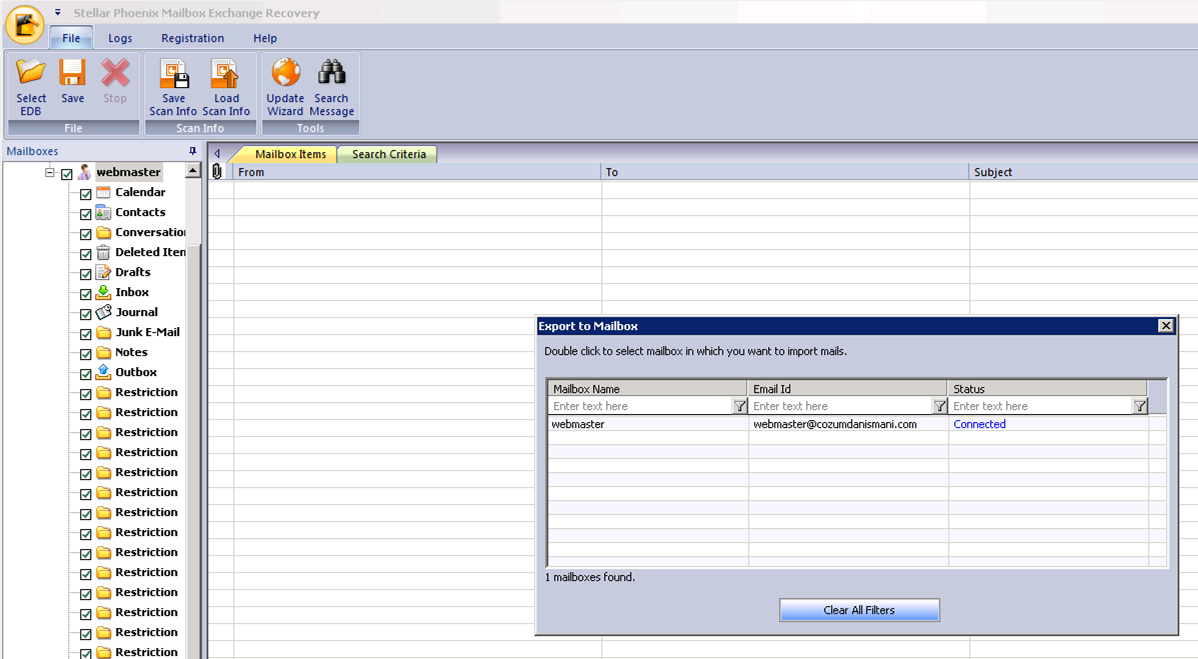Click the mailbox tree scroll up arrow

(x=193, y=171)
